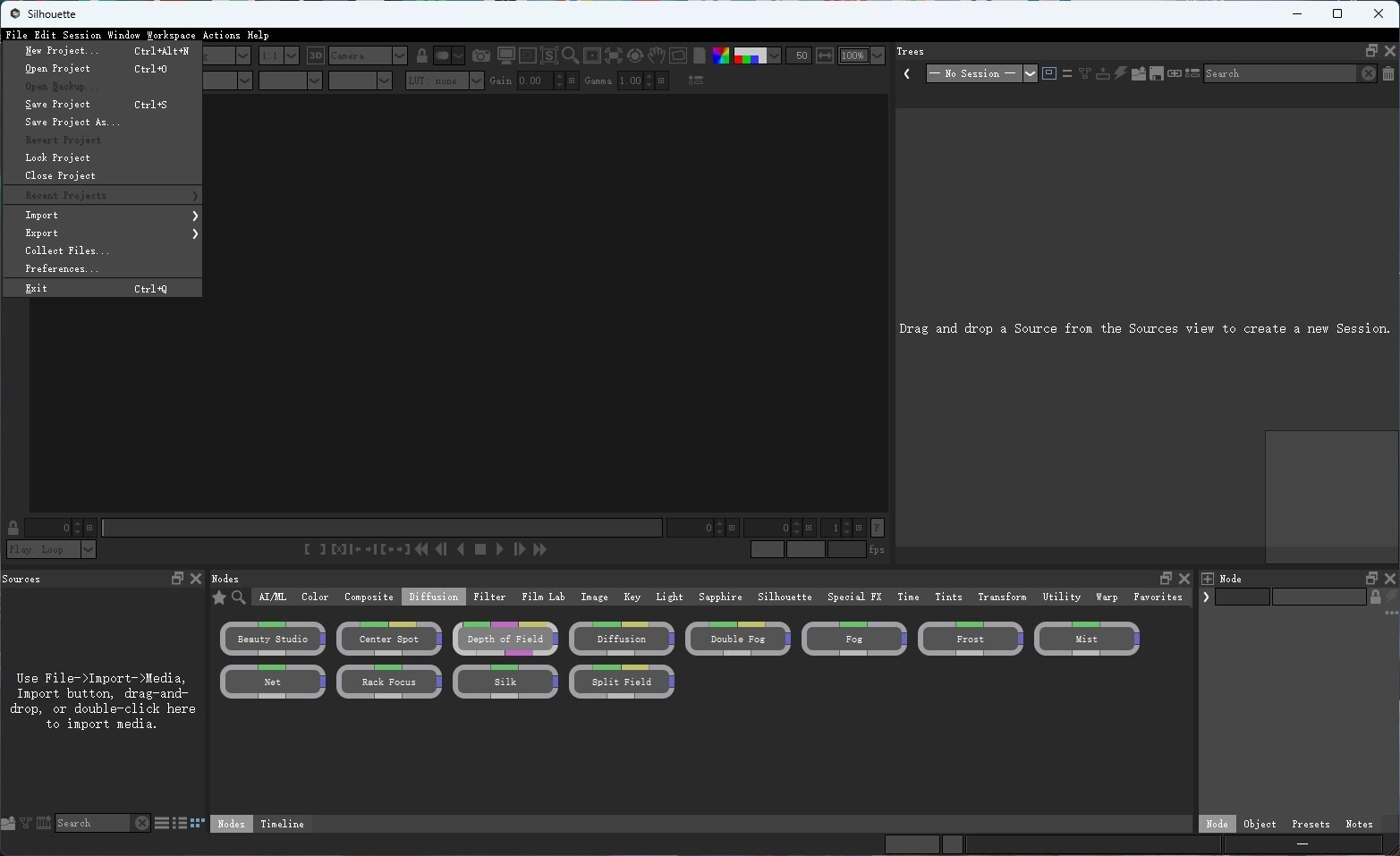Open the Play: Loop mode dropdown
Screen dimensions: 1400x856
(51, 549)
